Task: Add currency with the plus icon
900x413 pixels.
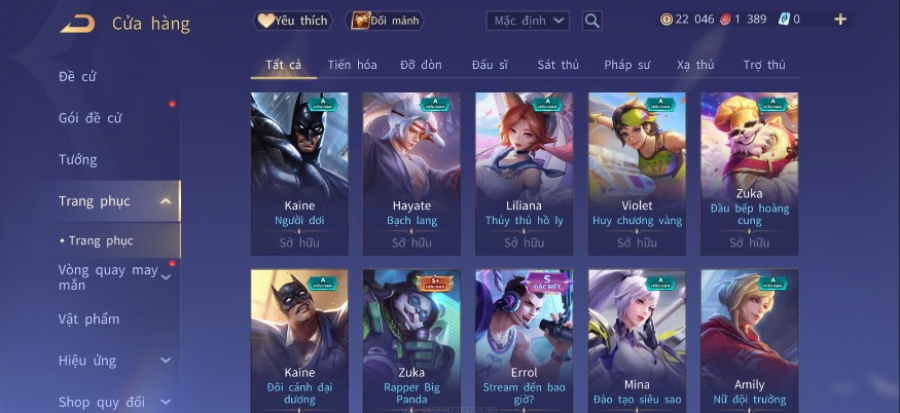Action: [840, 20]
